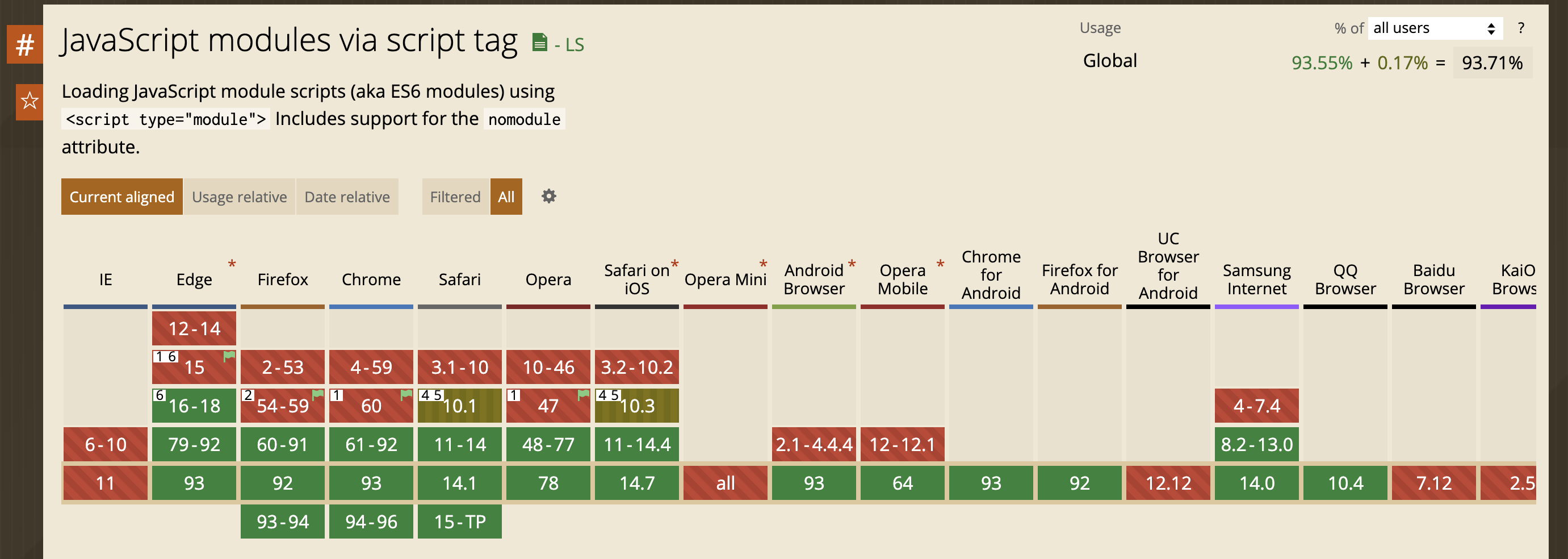The width and height of the screenshot is (1568, 559).
Task: Open the settings gear icon
Action: (x=548, y=196)
